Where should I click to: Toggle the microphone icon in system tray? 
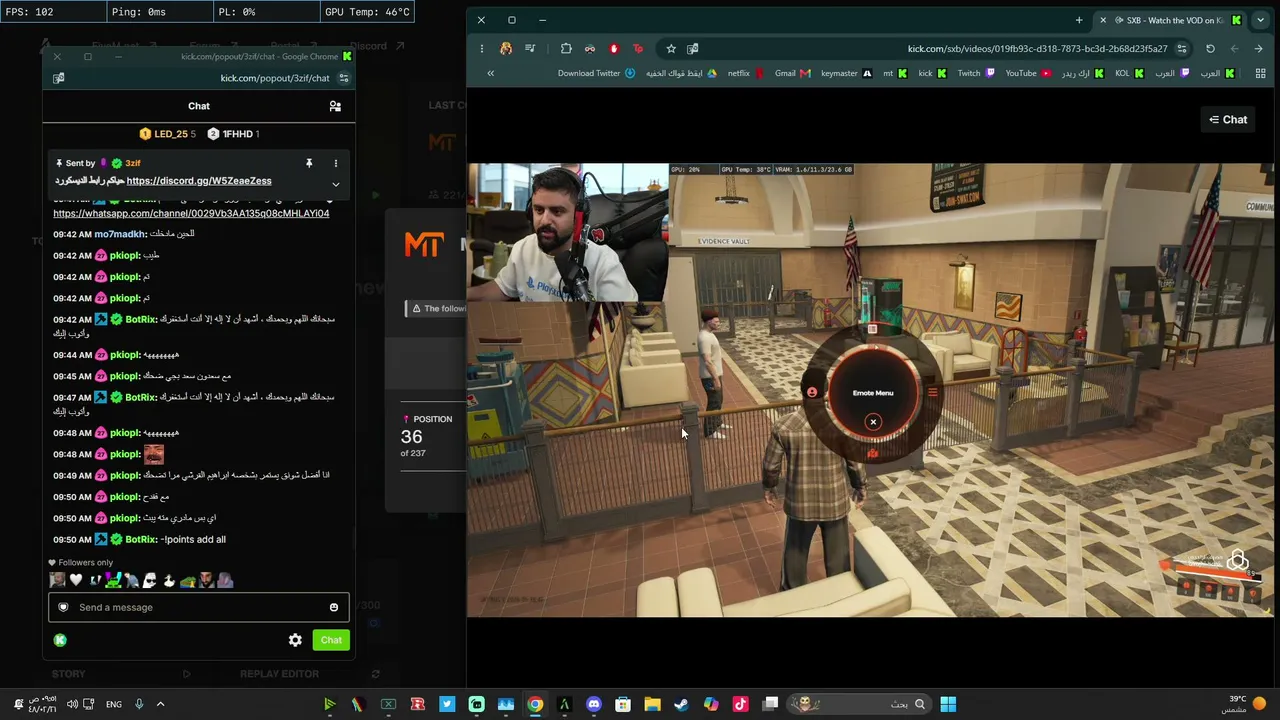click(139, 704)
